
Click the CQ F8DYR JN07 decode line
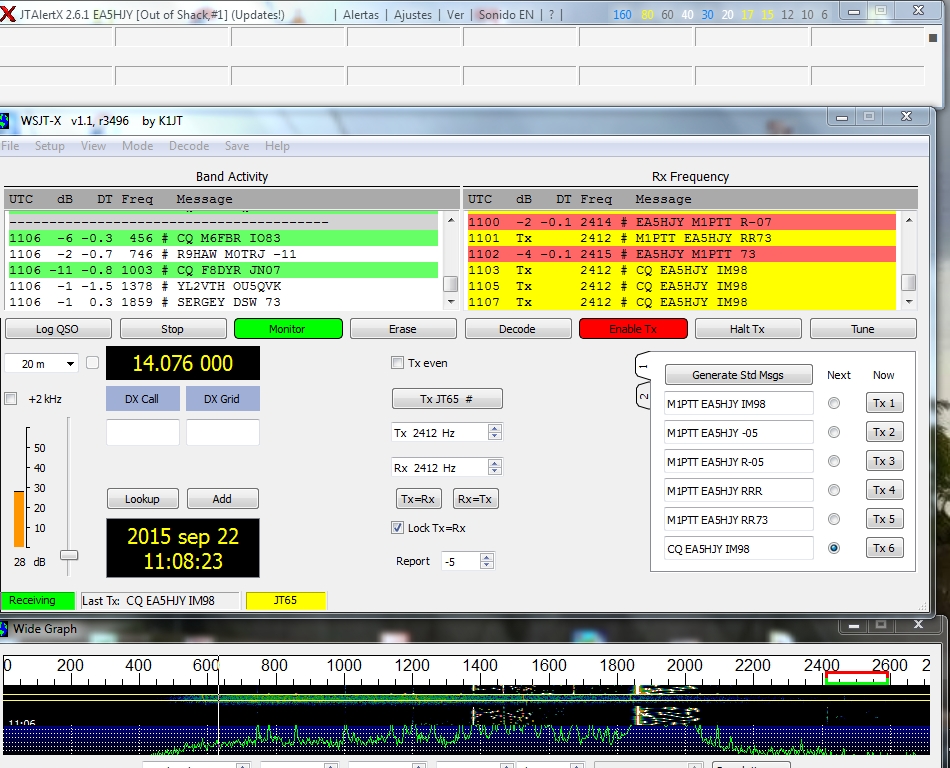223,270
